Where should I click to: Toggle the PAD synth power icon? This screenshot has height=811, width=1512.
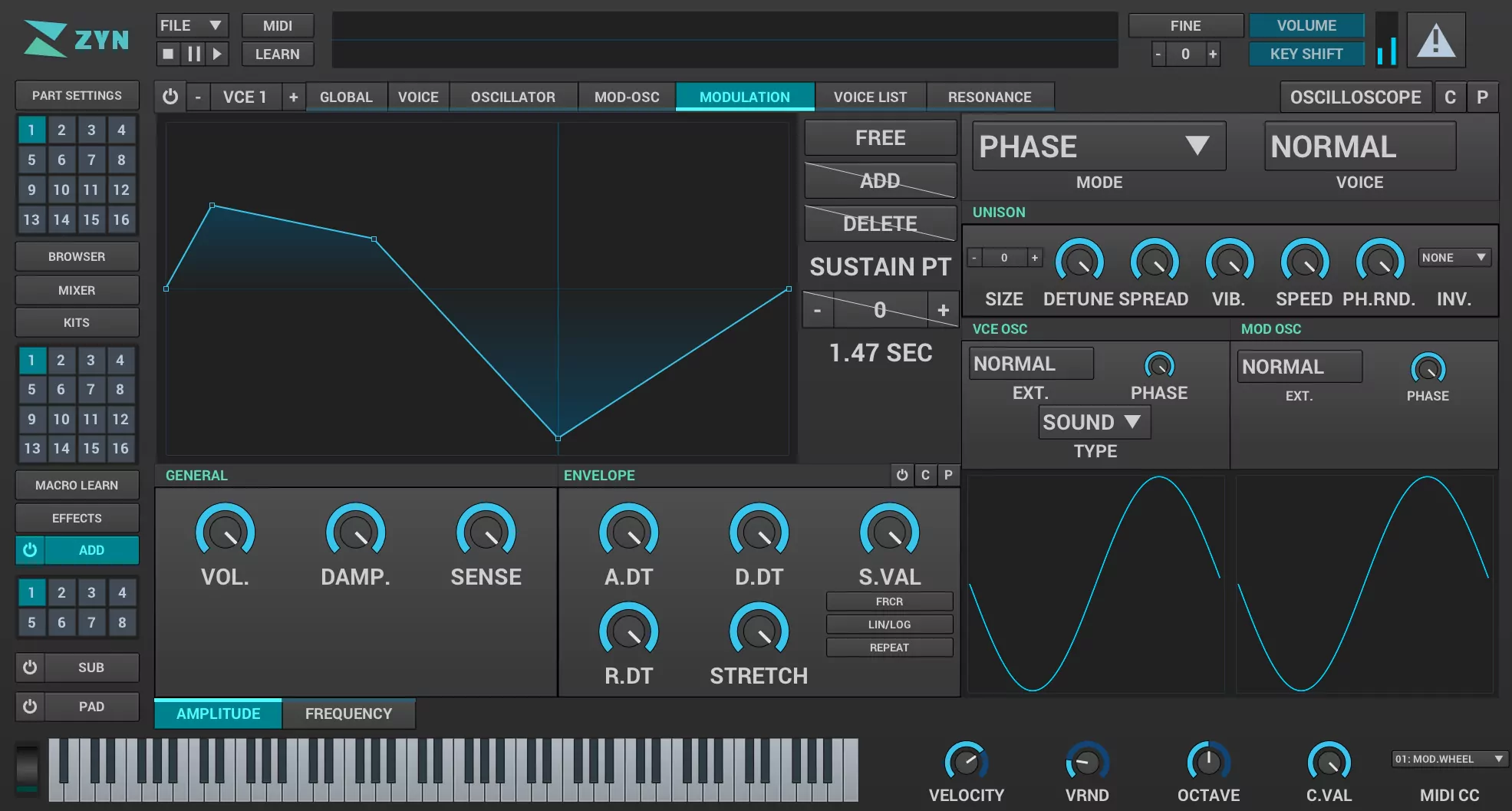click(30, 707)
